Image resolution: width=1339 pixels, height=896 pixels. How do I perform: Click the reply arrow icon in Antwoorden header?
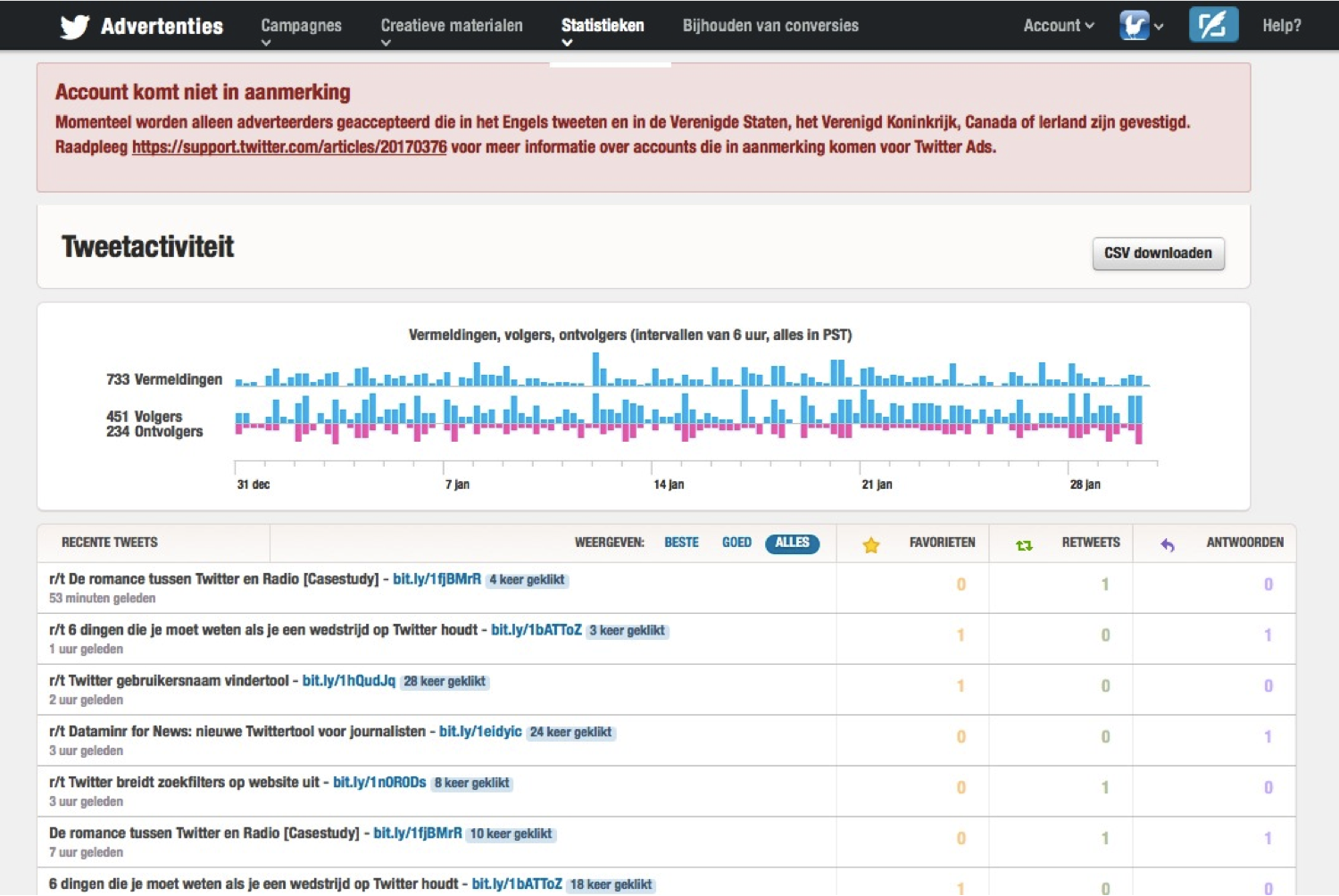1167,544
